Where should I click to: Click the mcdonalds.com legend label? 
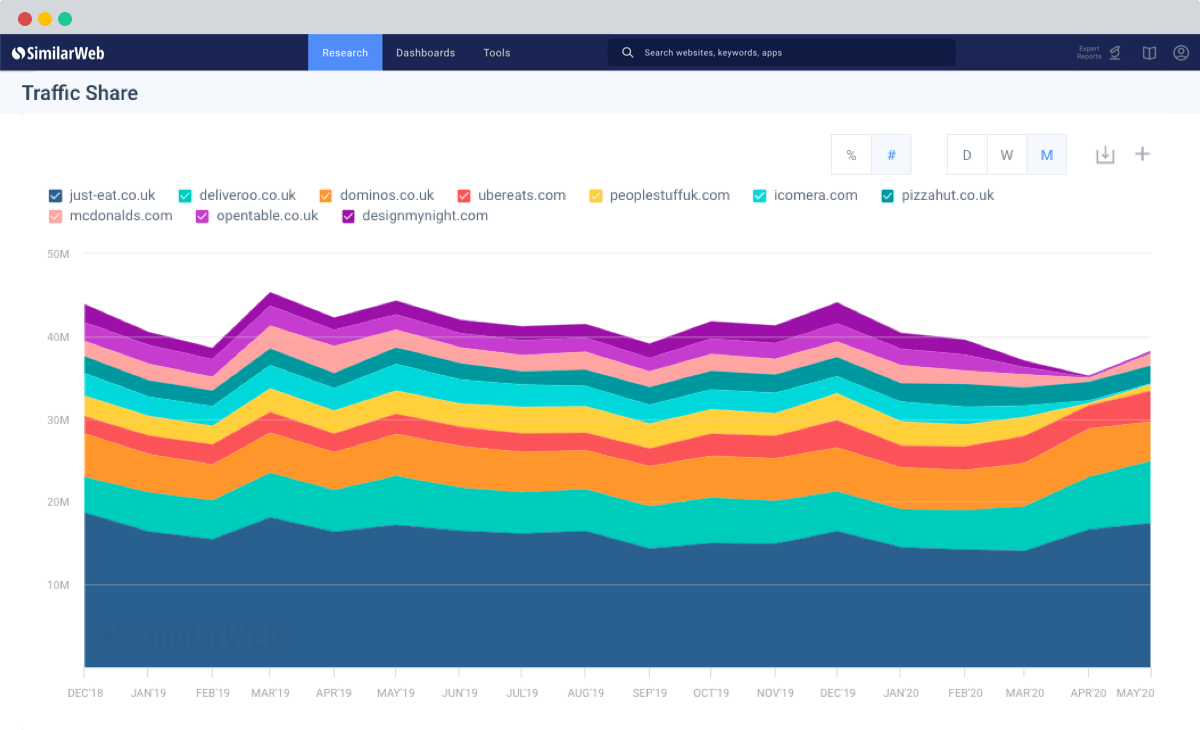(121, 216)
